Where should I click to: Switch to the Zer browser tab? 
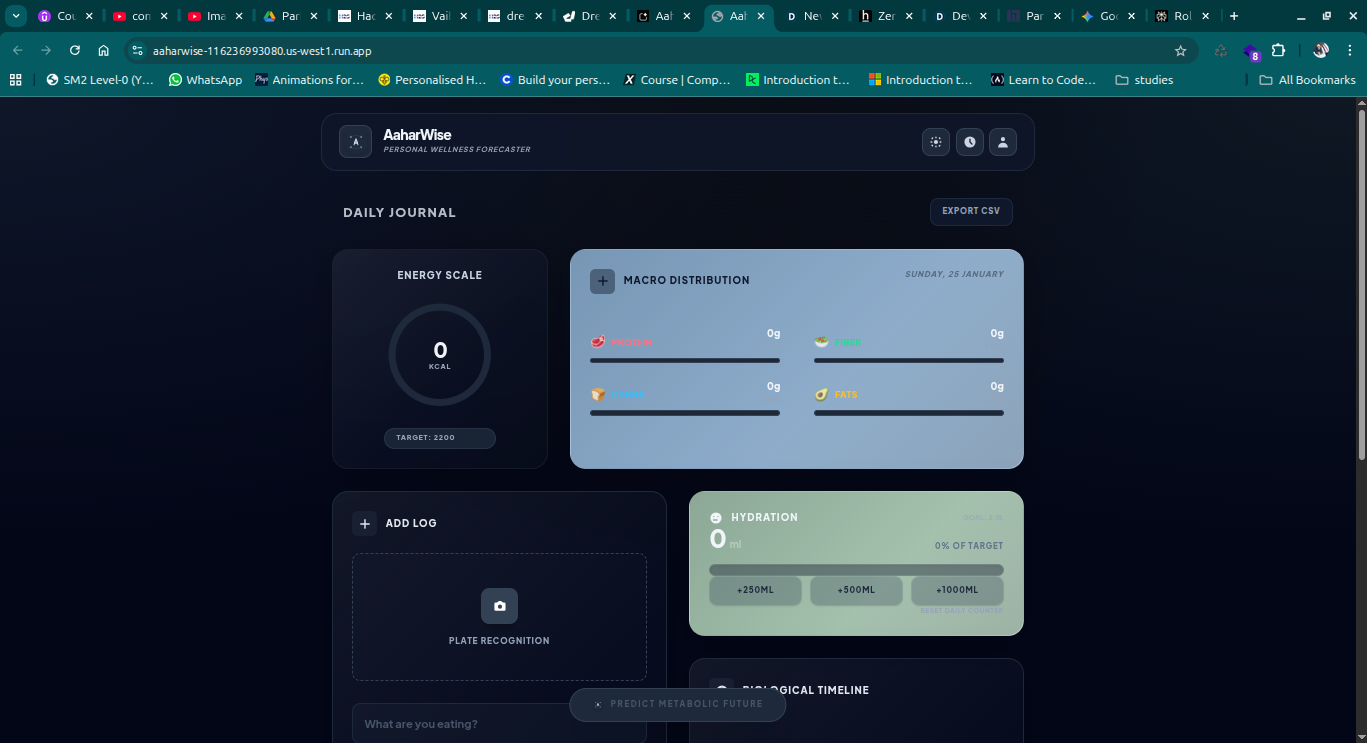click(885, 16)
